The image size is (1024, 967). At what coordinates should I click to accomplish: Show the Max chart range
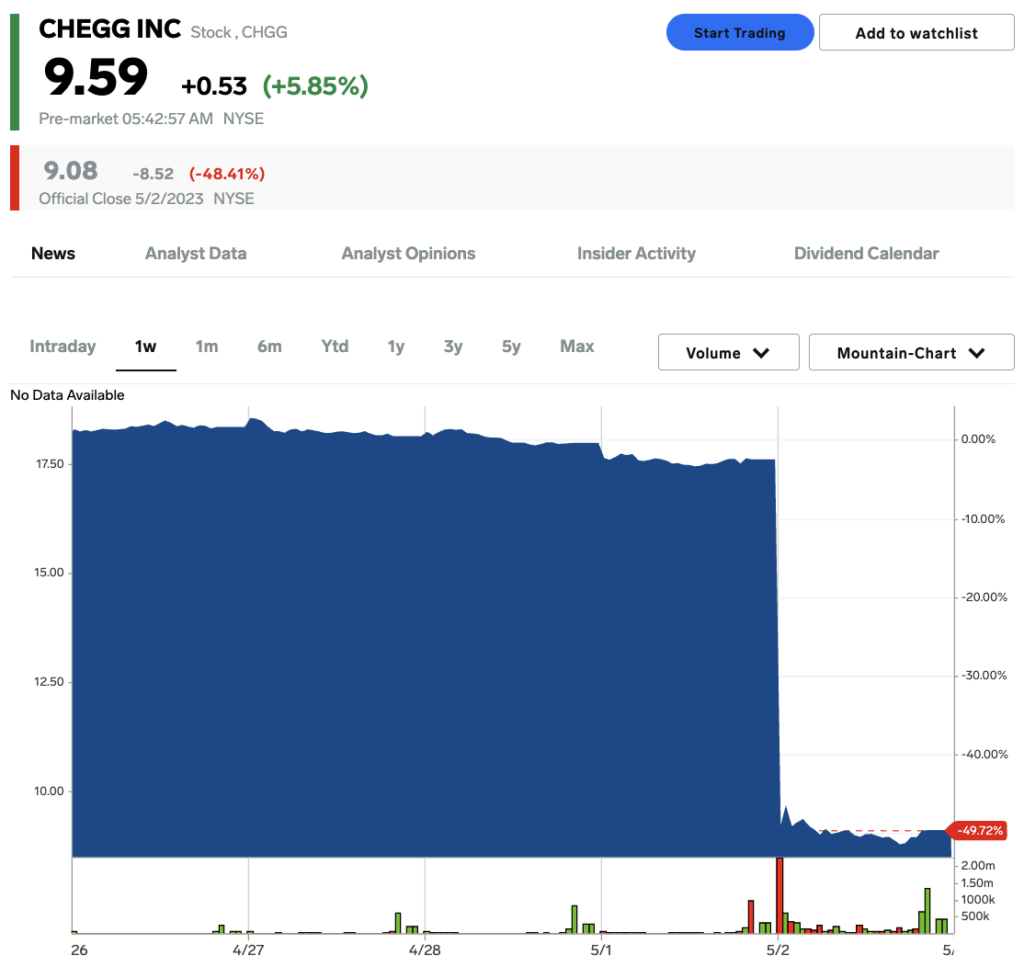tap(577, 347)
